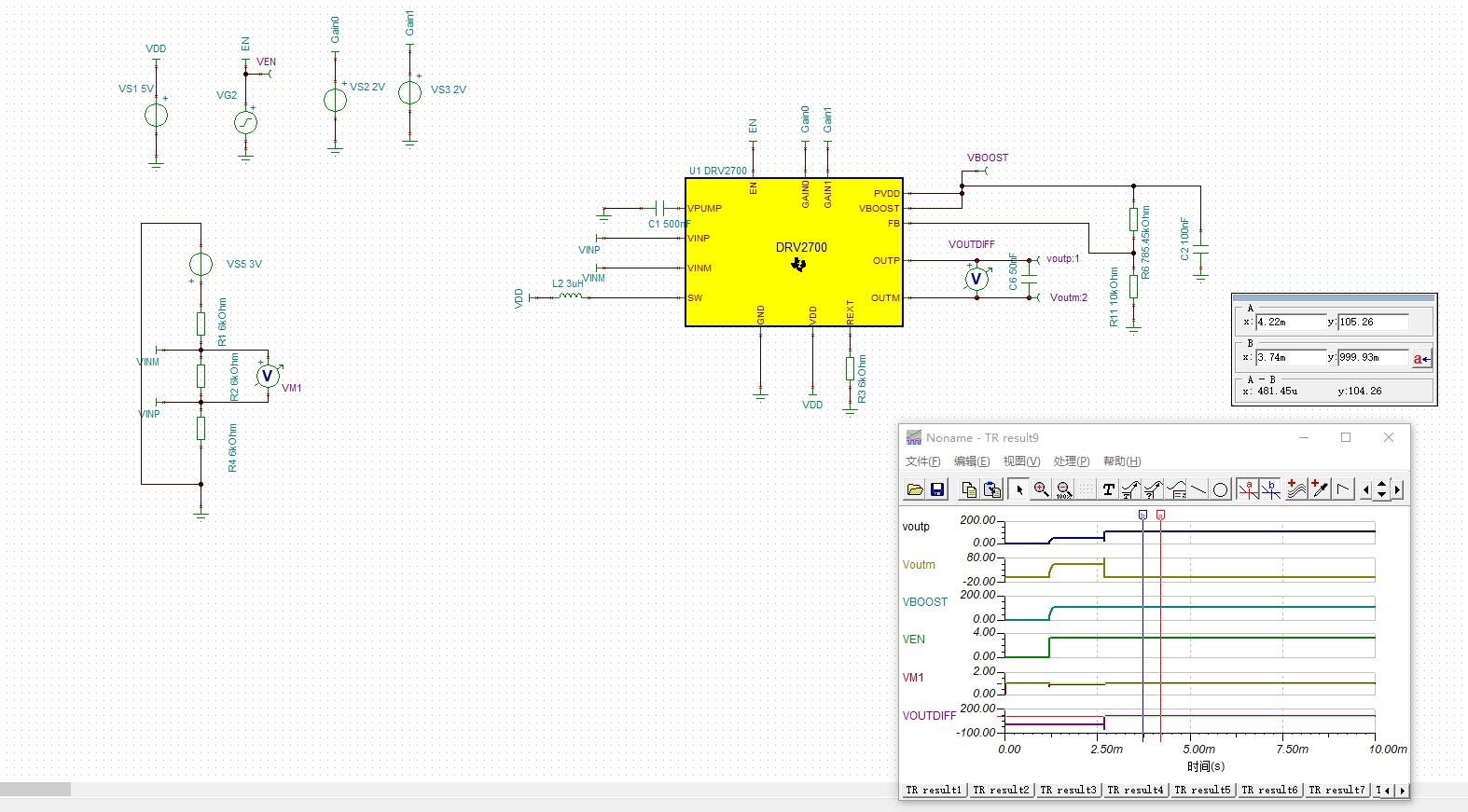Click the left arrow toolbar icon
The height and width of the screenshot is (812, 1468).
[1366, 489]
